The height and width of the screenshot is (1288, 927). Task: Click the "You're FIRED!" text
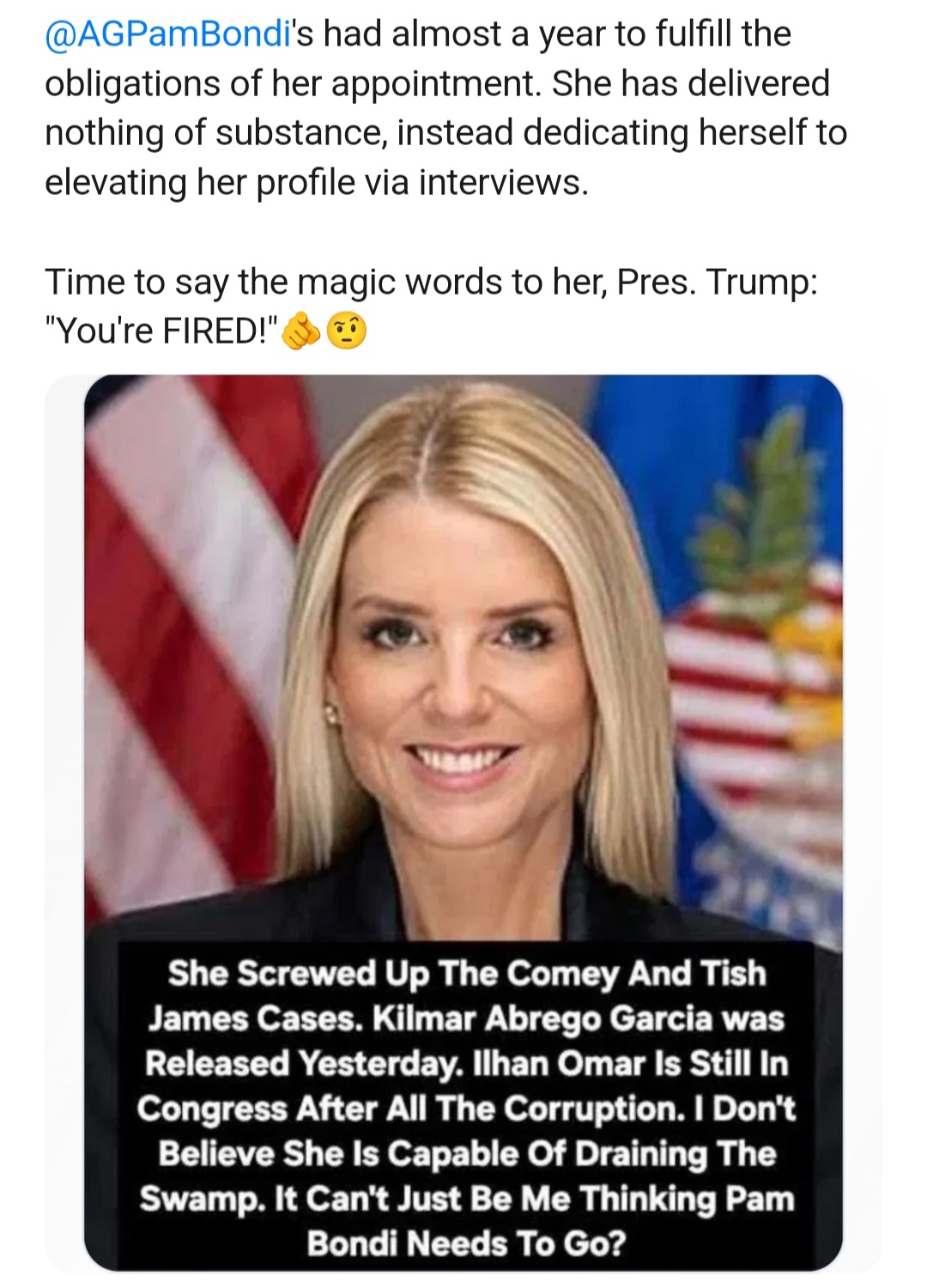click(x=161, y=331)
